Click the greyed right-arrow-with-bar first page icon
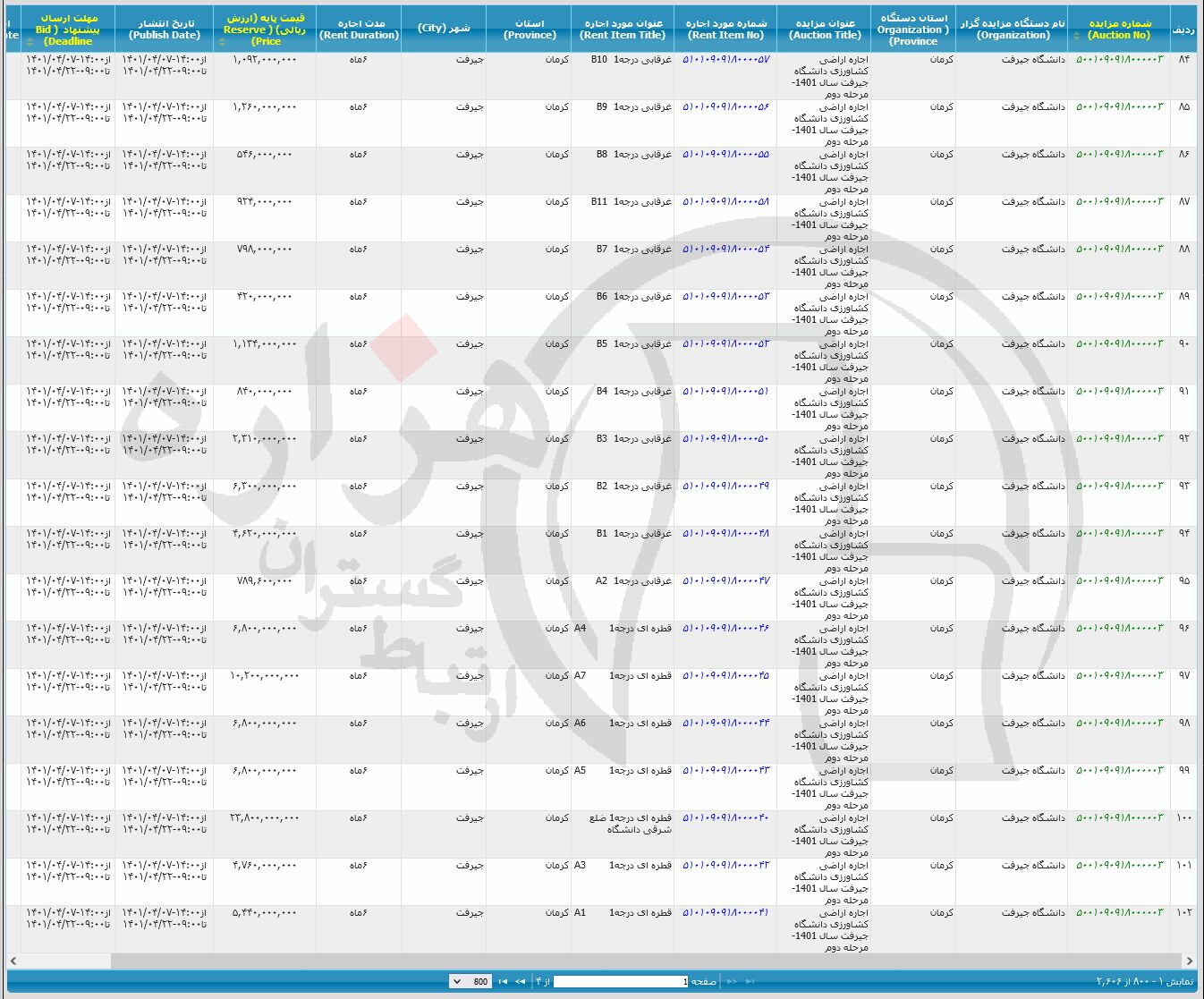The height and width of the screenshot is (999, 1204). (x=751, y=981)
